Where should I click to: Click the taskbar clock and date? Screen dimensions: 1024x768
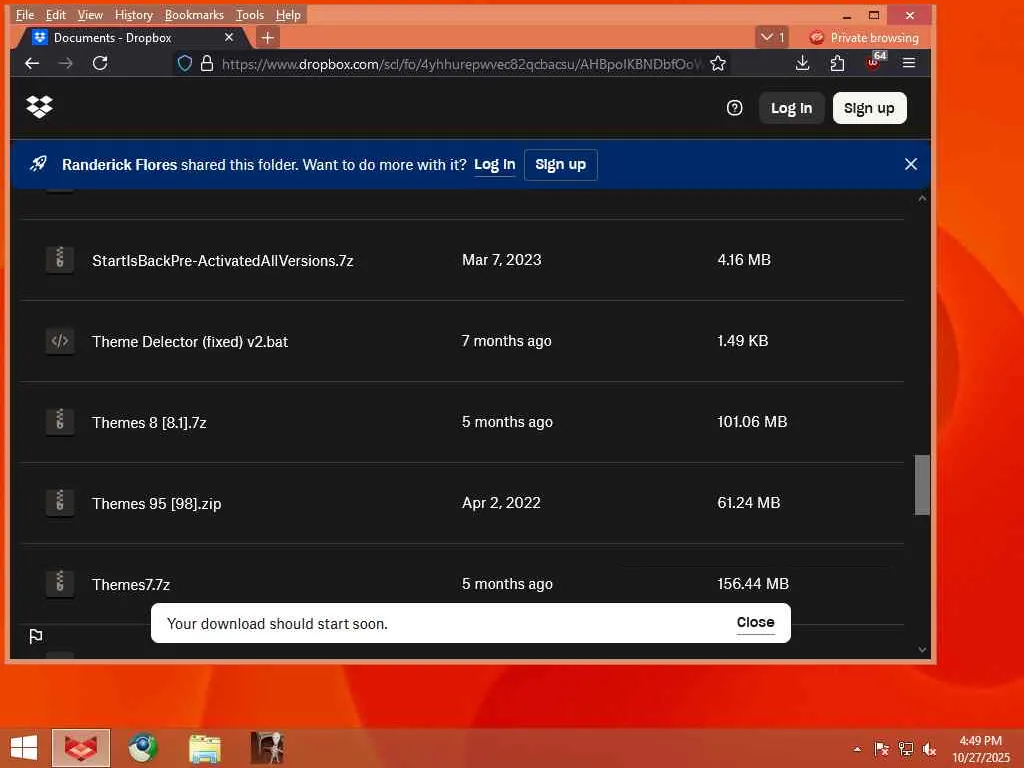(981, 749)
